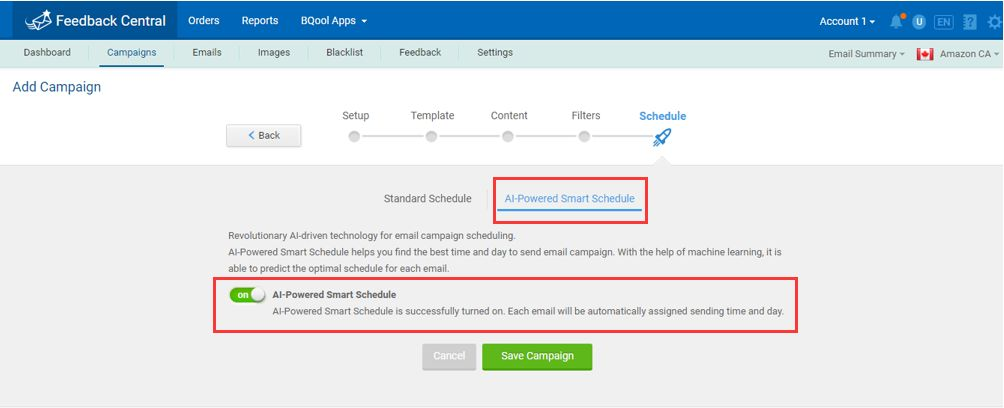The image size is (1004, 408).
Task: Open the Amazon CA marketplace dropdown
Action: [x=969, y=54]
